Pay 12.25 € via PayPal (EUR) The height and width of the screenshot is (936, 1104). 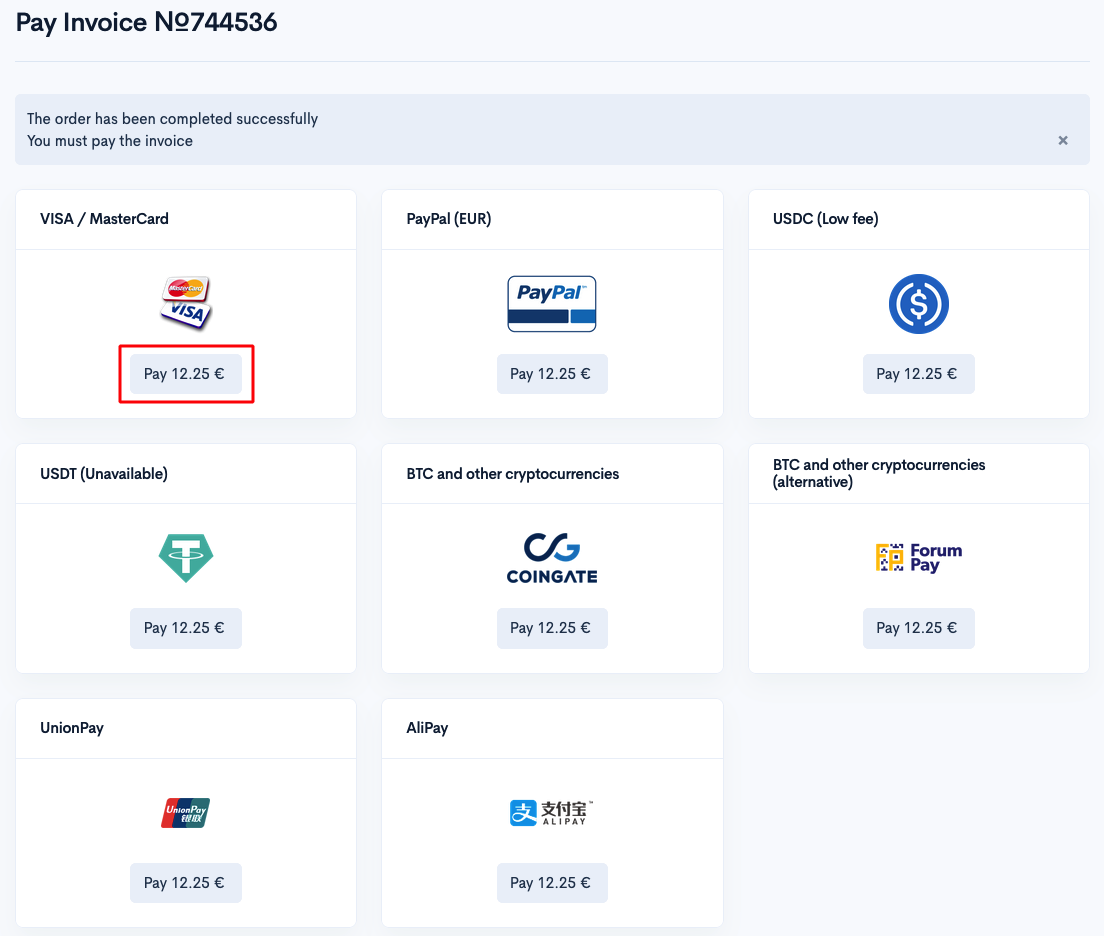pyautogui.click(x=552, y=374)
